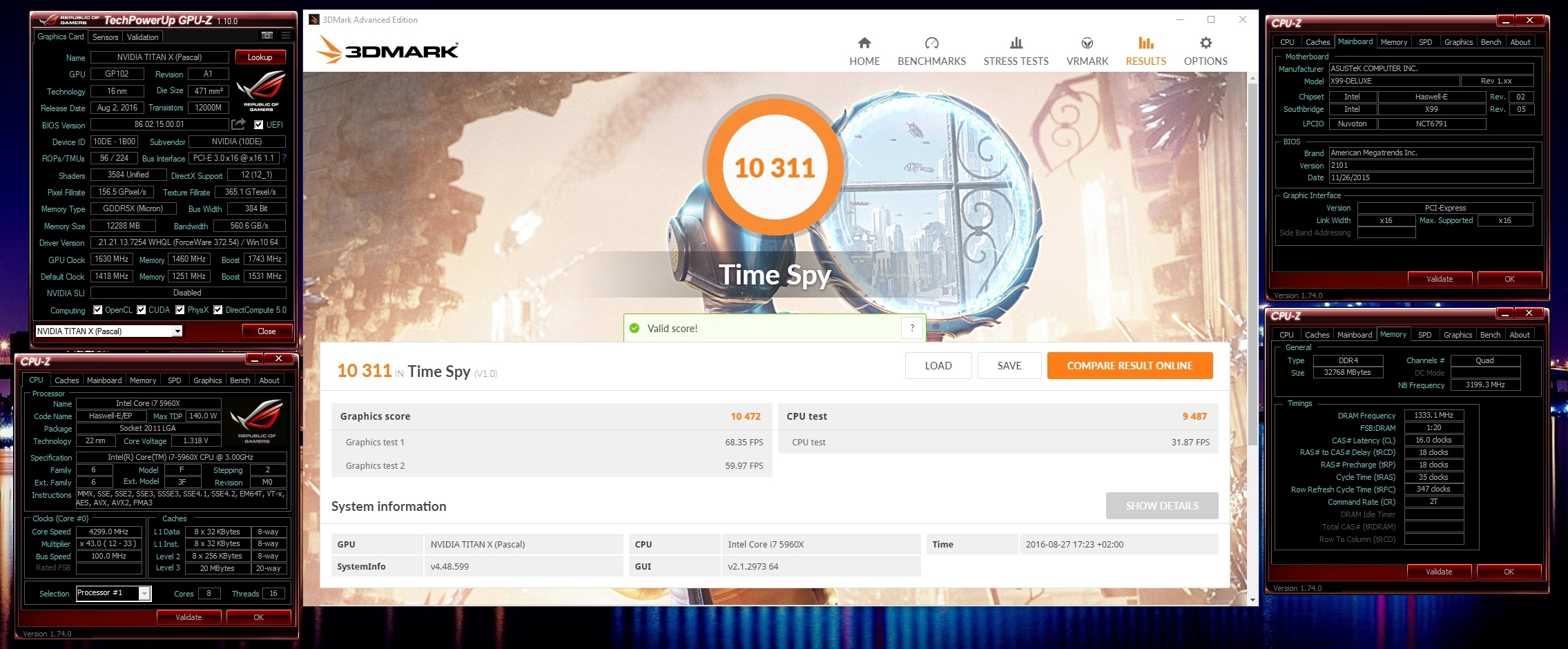Click the Lookup button in GPU-Z
Screen dimensions: 1568x649
[260, 57]
